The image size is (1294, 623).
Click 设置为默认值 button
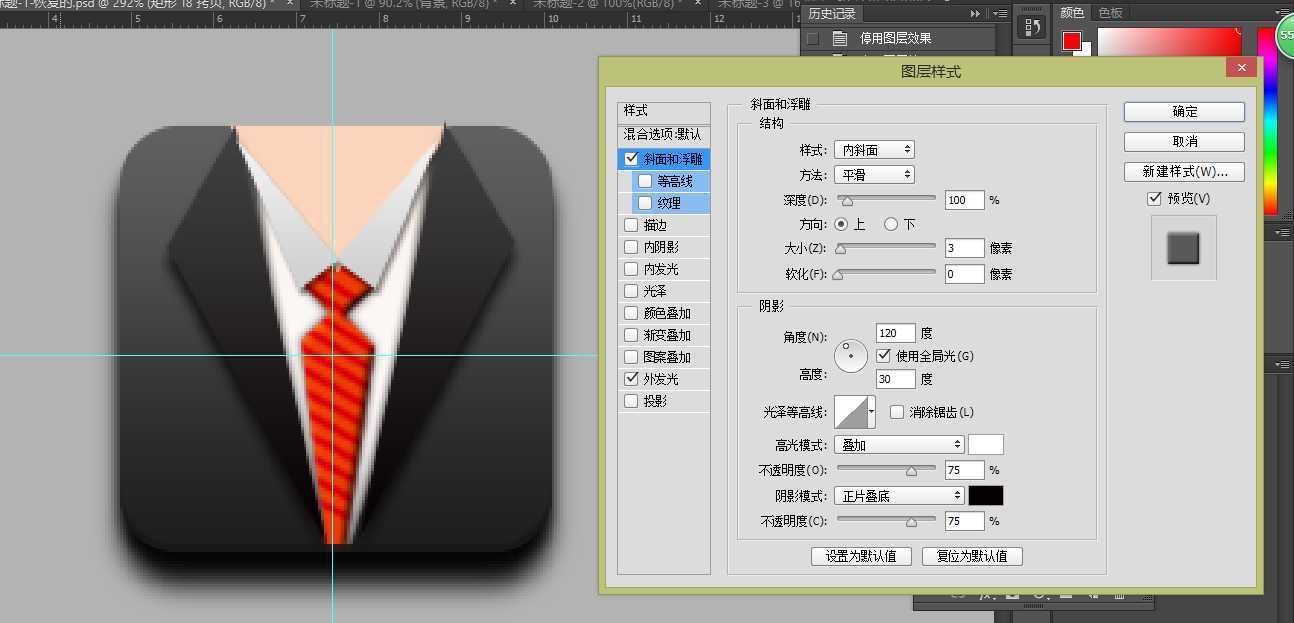[x=861, y=556]
